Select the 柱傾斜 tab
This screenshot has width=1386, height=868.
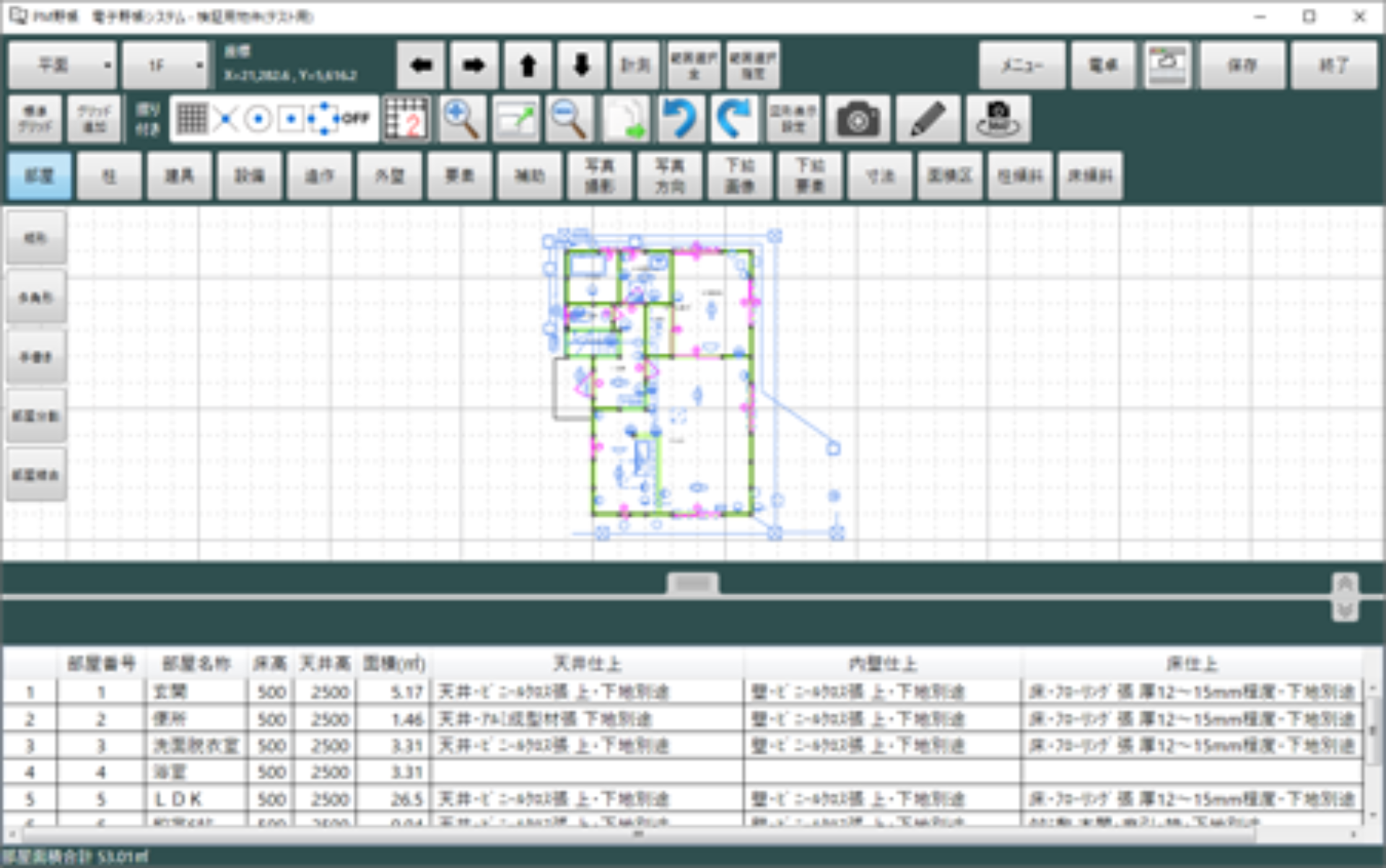coord(1019,175)
